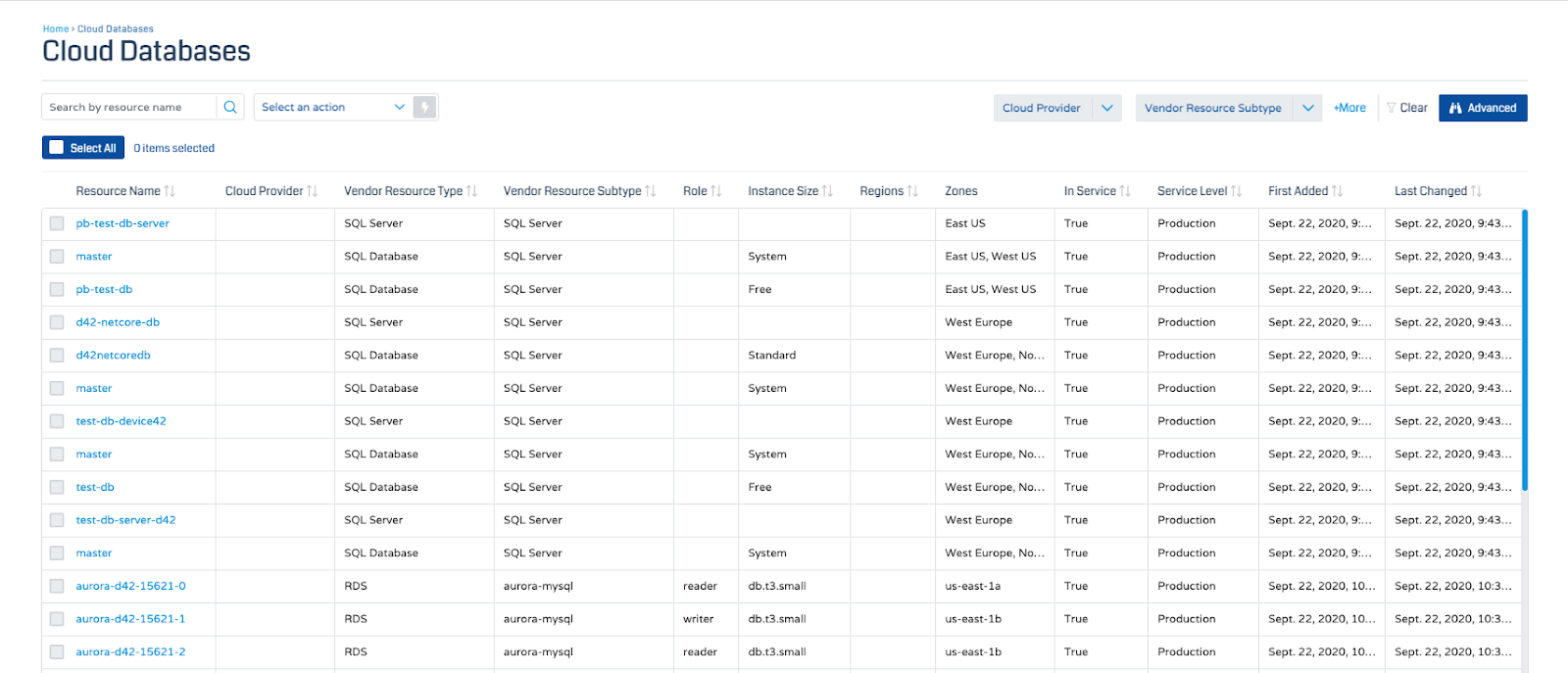Image resolution: width=1568 pixels, height=673 pixels.
Task: Sort by Resource Name column arrows
Action: (170, 191)
